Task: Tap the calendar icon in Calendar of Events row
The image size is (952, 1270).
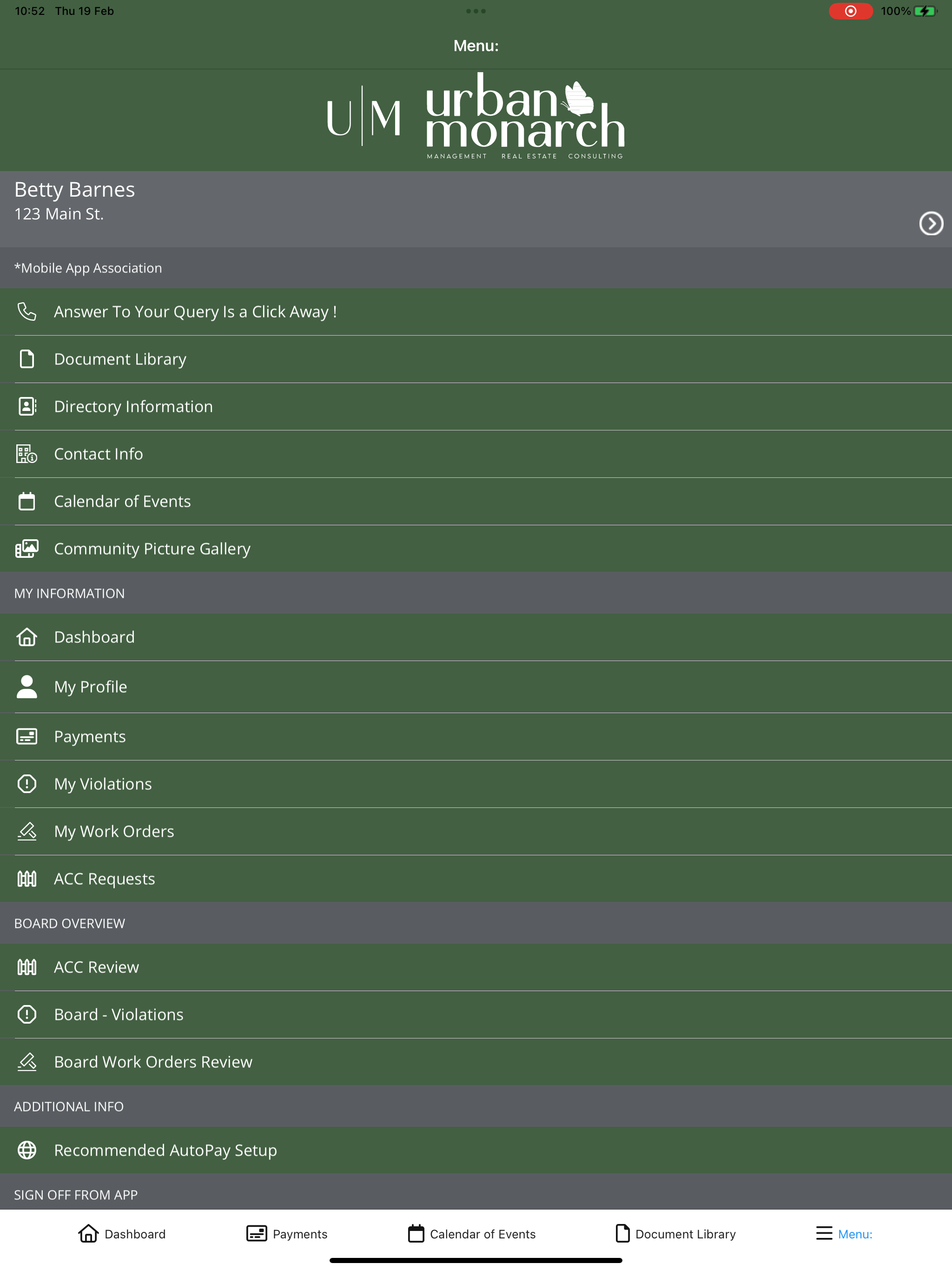Action: (27, 501)
